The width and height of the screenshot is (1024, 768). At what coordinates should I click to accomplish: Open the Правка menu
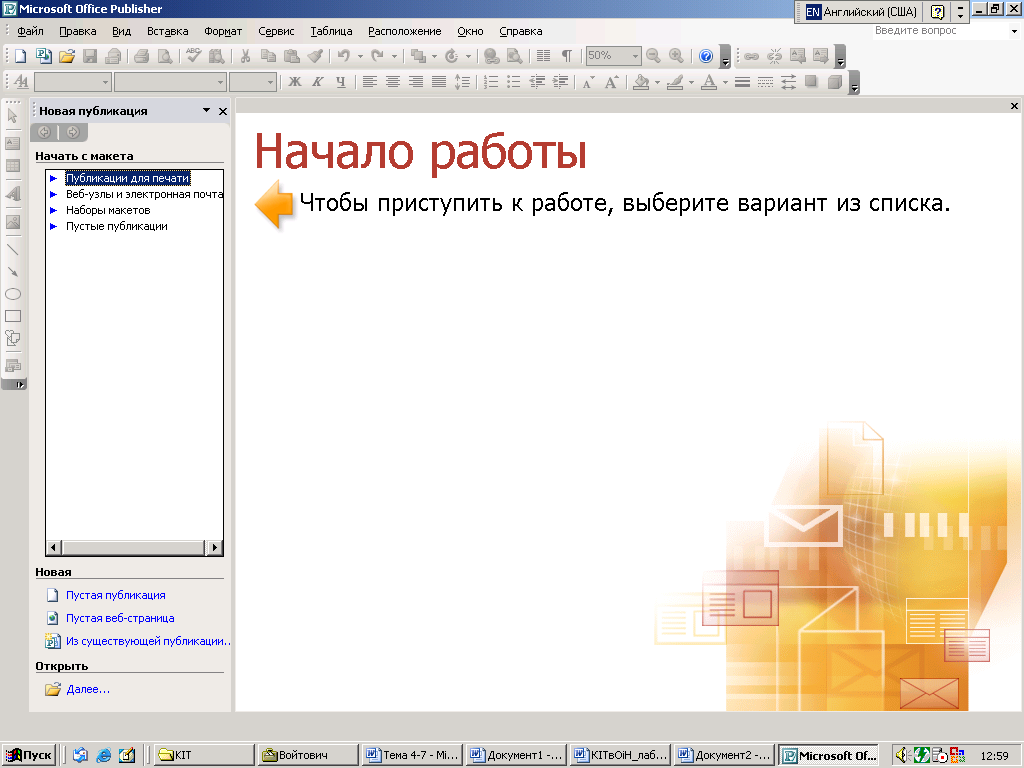tap(78, 31)
